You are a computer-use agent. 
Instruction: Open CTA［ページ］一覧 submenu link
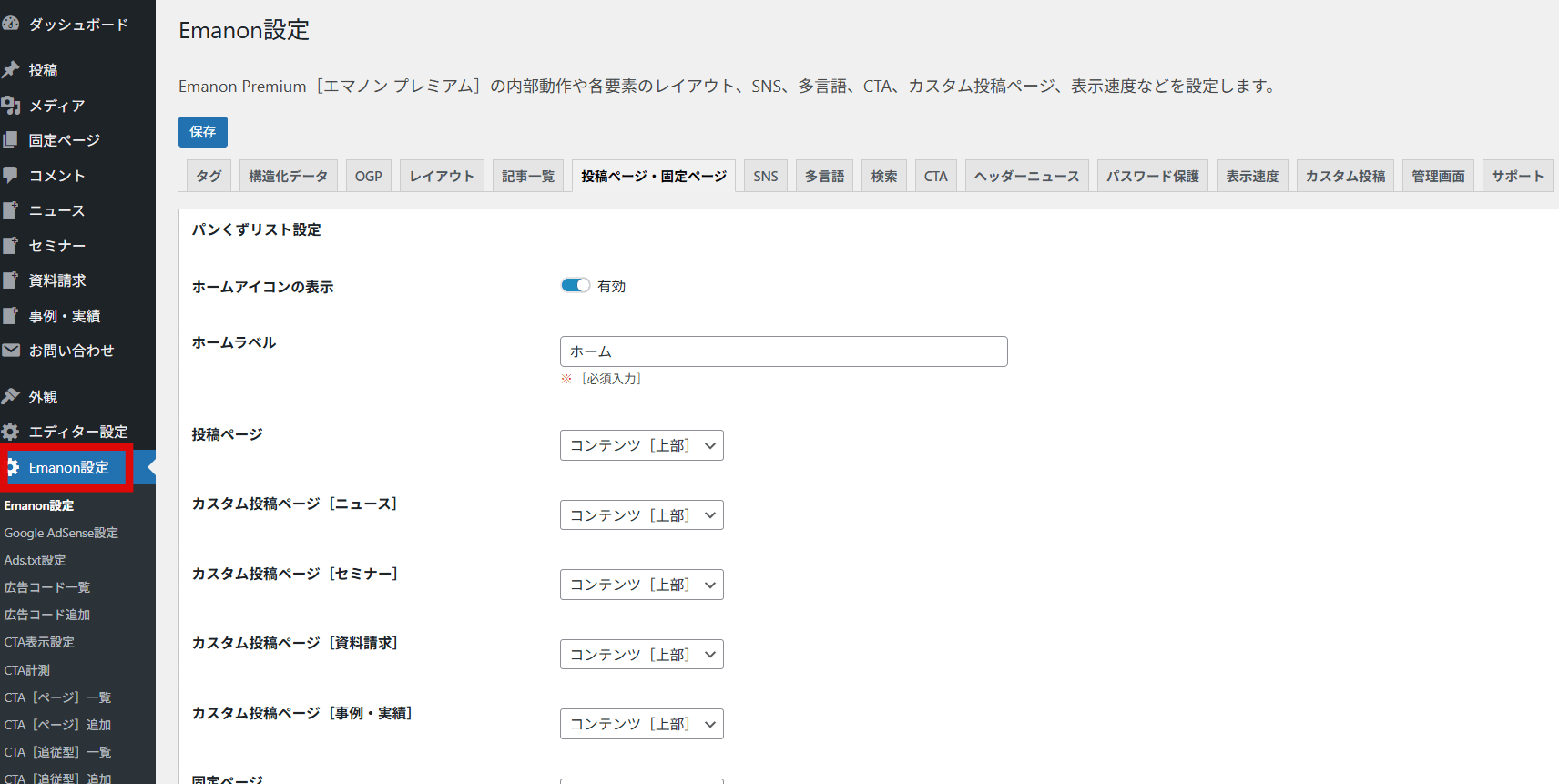(x=57, y=697)
